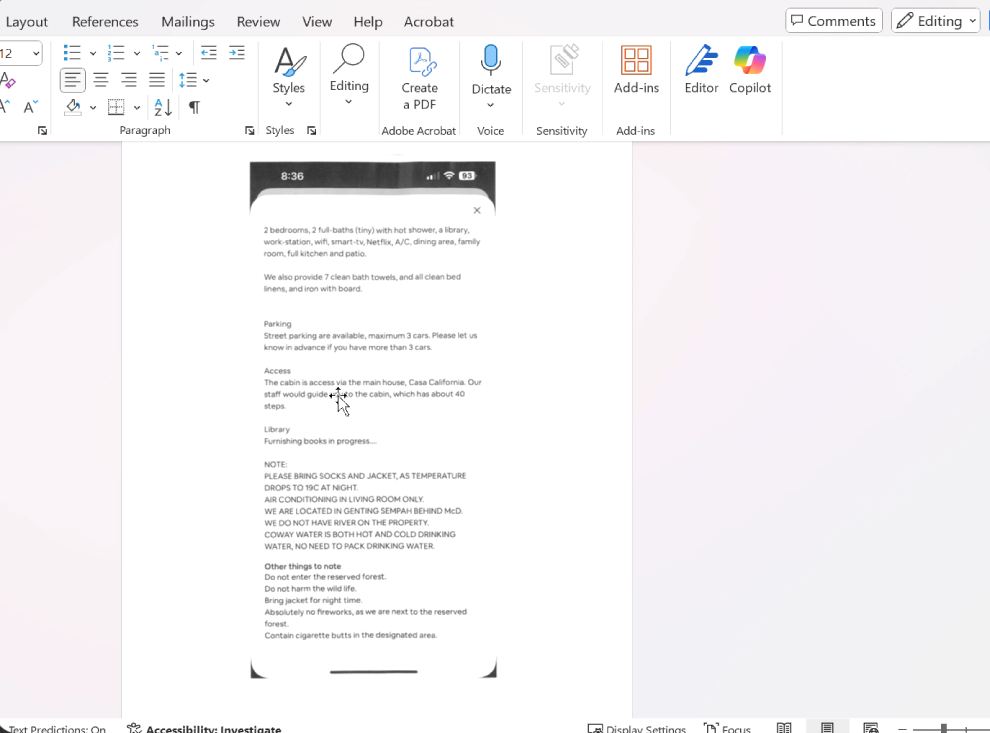This screenshot has width=990, height=733.
Task: Decrease the paragraph indent
Action: click(x=209, y=53)
